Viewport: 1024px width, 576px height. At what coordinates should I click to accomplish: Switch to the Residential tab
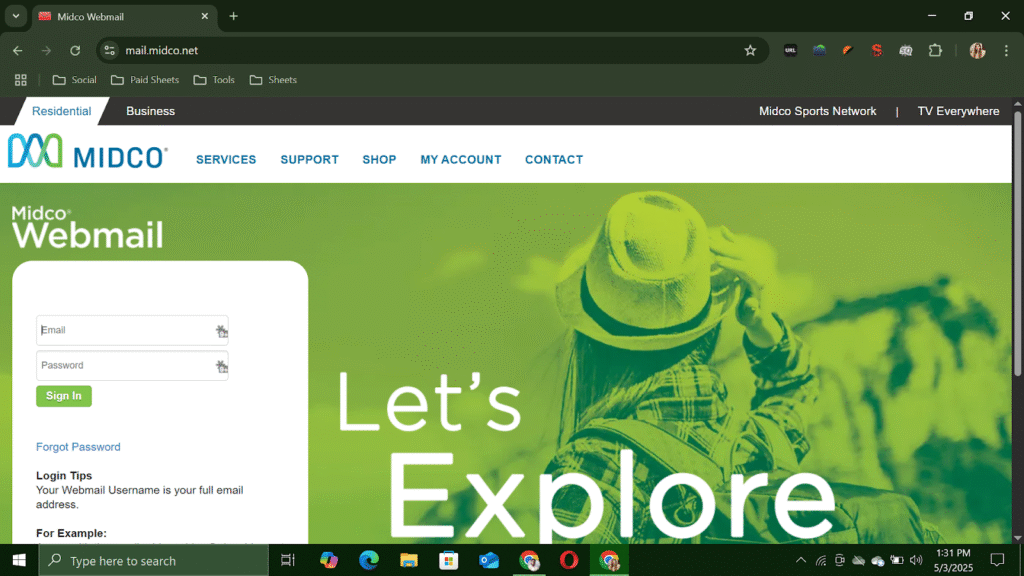61,111
